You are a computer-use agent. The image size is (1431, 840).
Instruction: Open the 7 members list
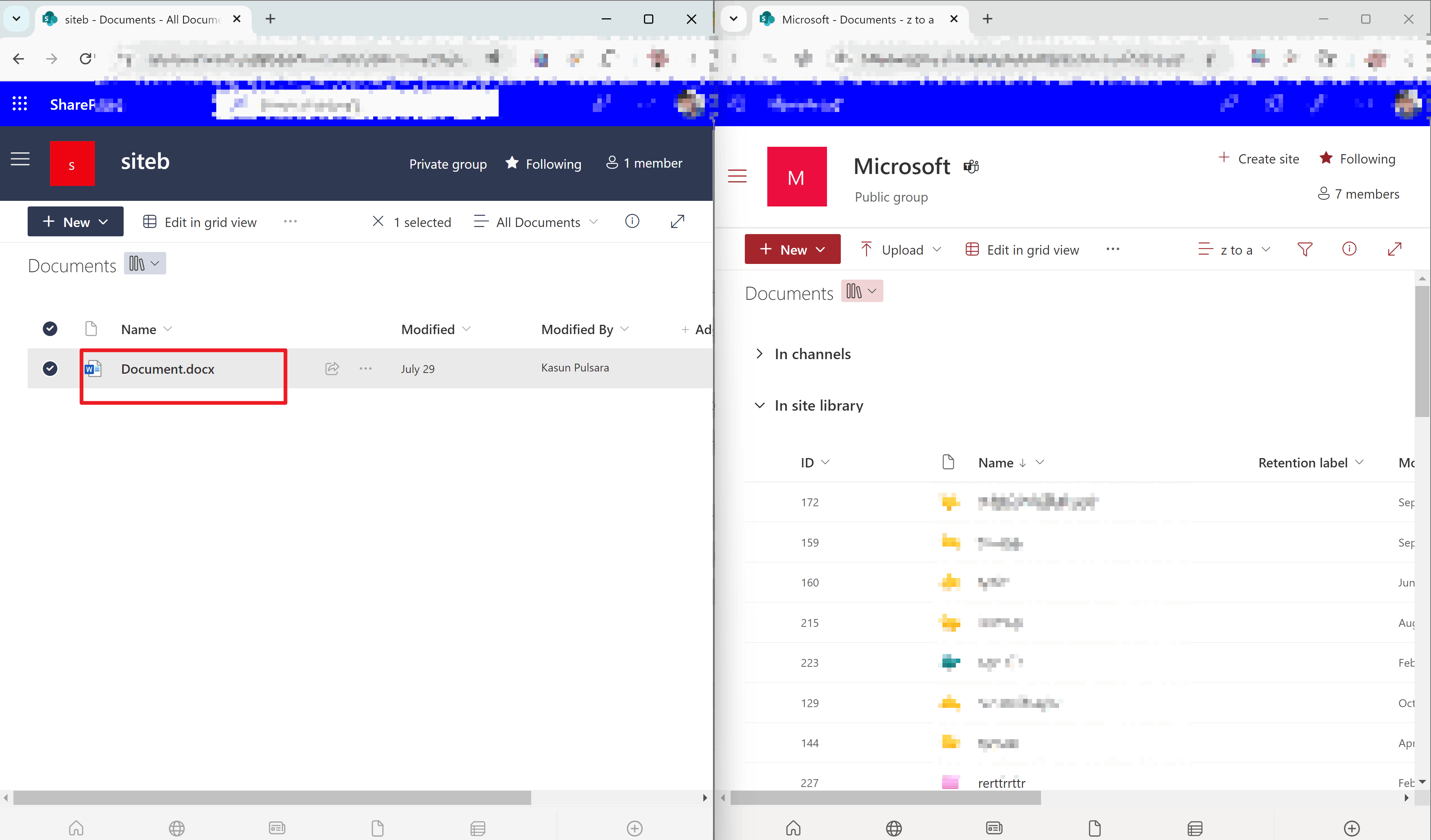(1358, 193)
